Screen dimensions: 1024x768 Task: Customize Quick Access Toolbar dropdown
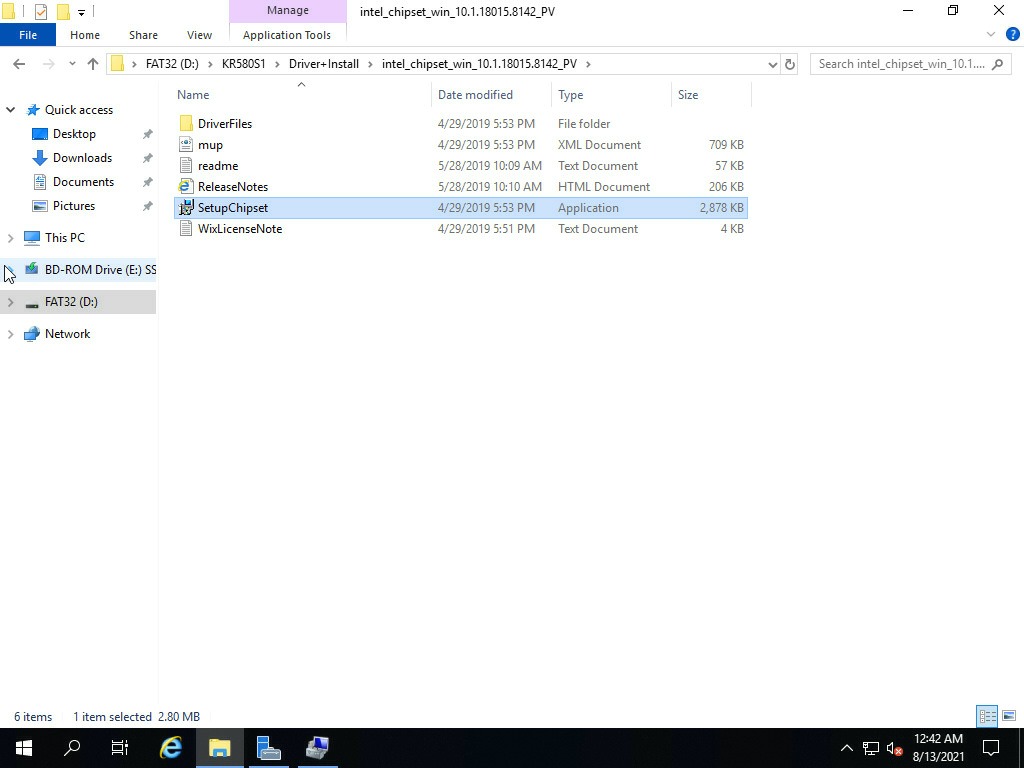tap(81, 12)
